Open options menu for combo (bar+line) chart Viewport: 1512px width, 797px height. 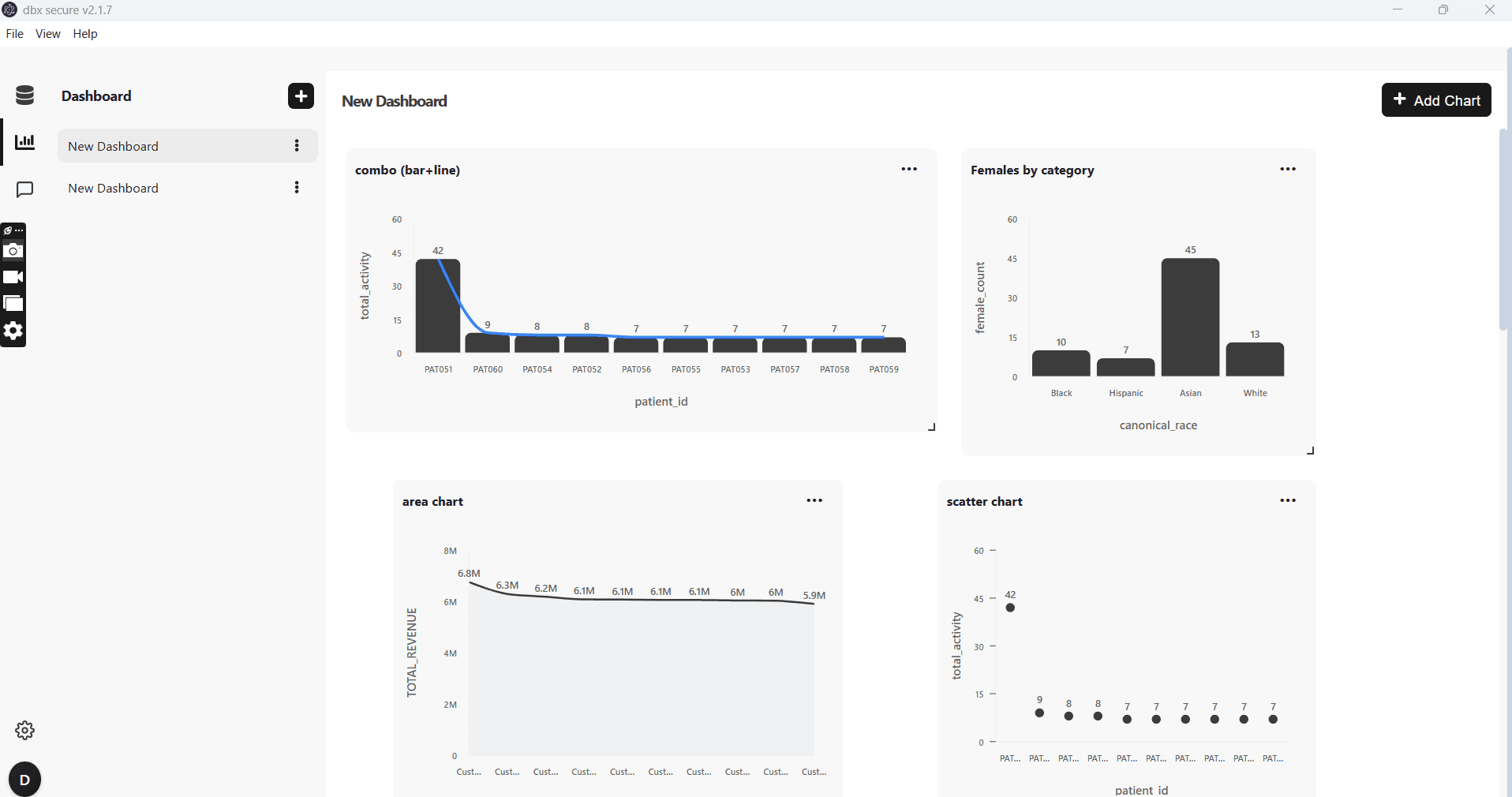pyautogui.click(x=909, y=169)
